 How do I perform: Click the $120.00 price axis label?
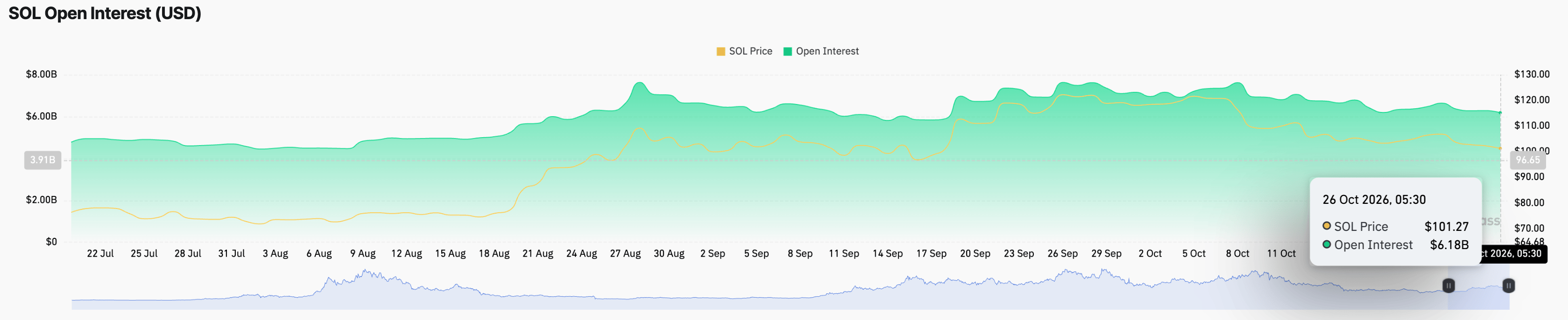[x=1532, y=100]
